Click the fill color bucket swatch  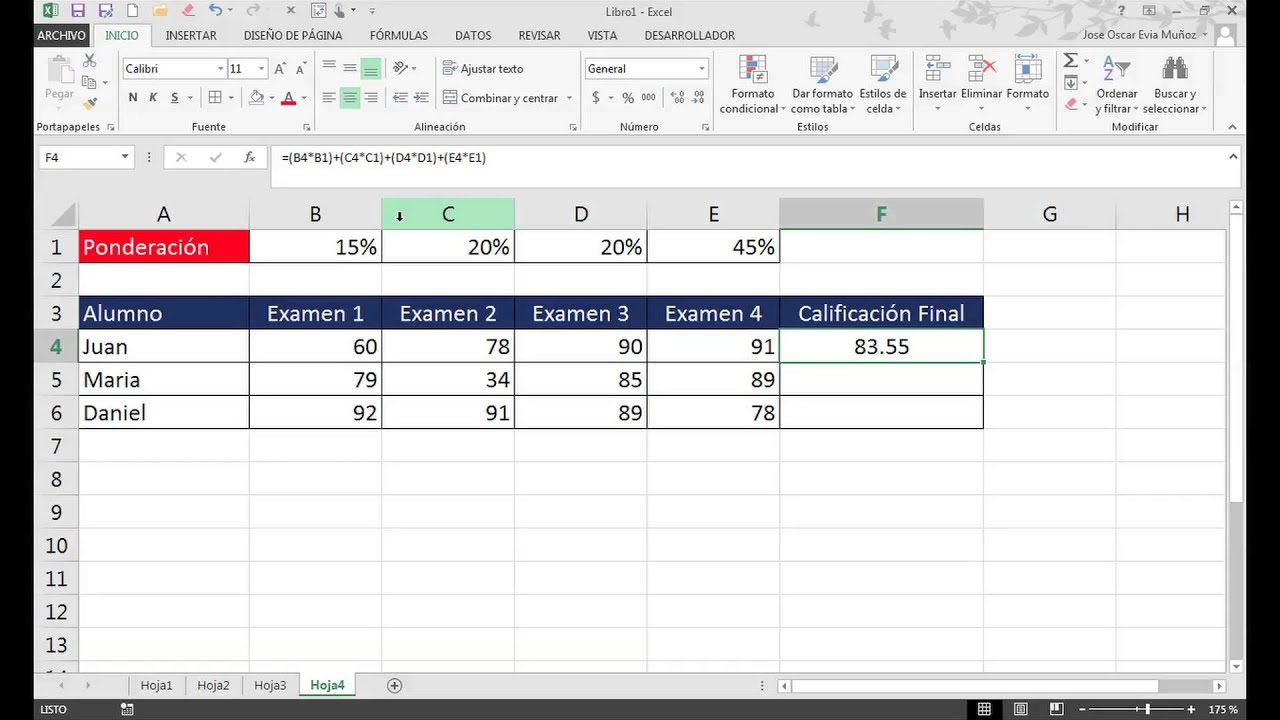tap(257, 98)
